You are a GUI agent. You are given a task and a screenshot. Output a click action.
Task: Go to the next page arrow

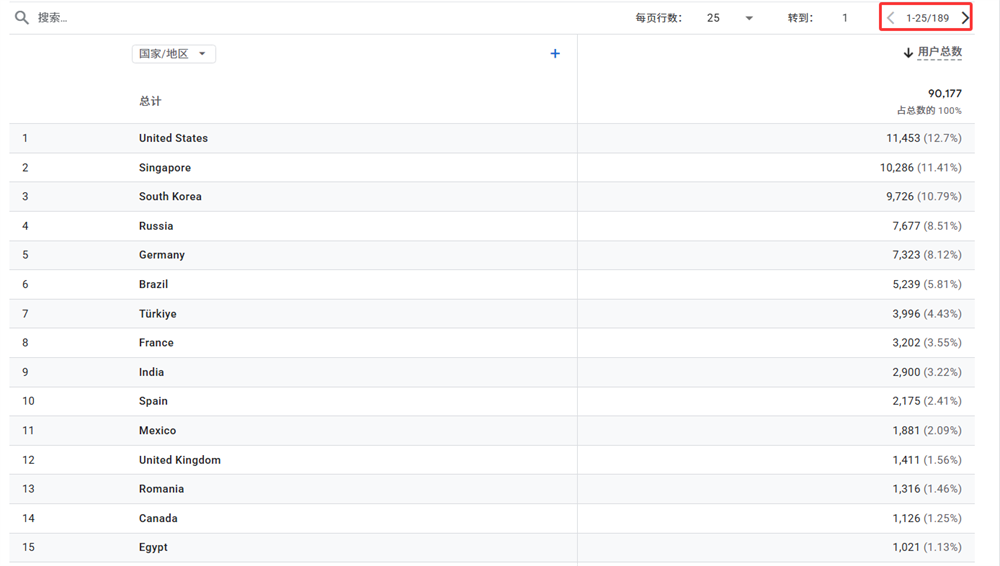tap(965, 18)
